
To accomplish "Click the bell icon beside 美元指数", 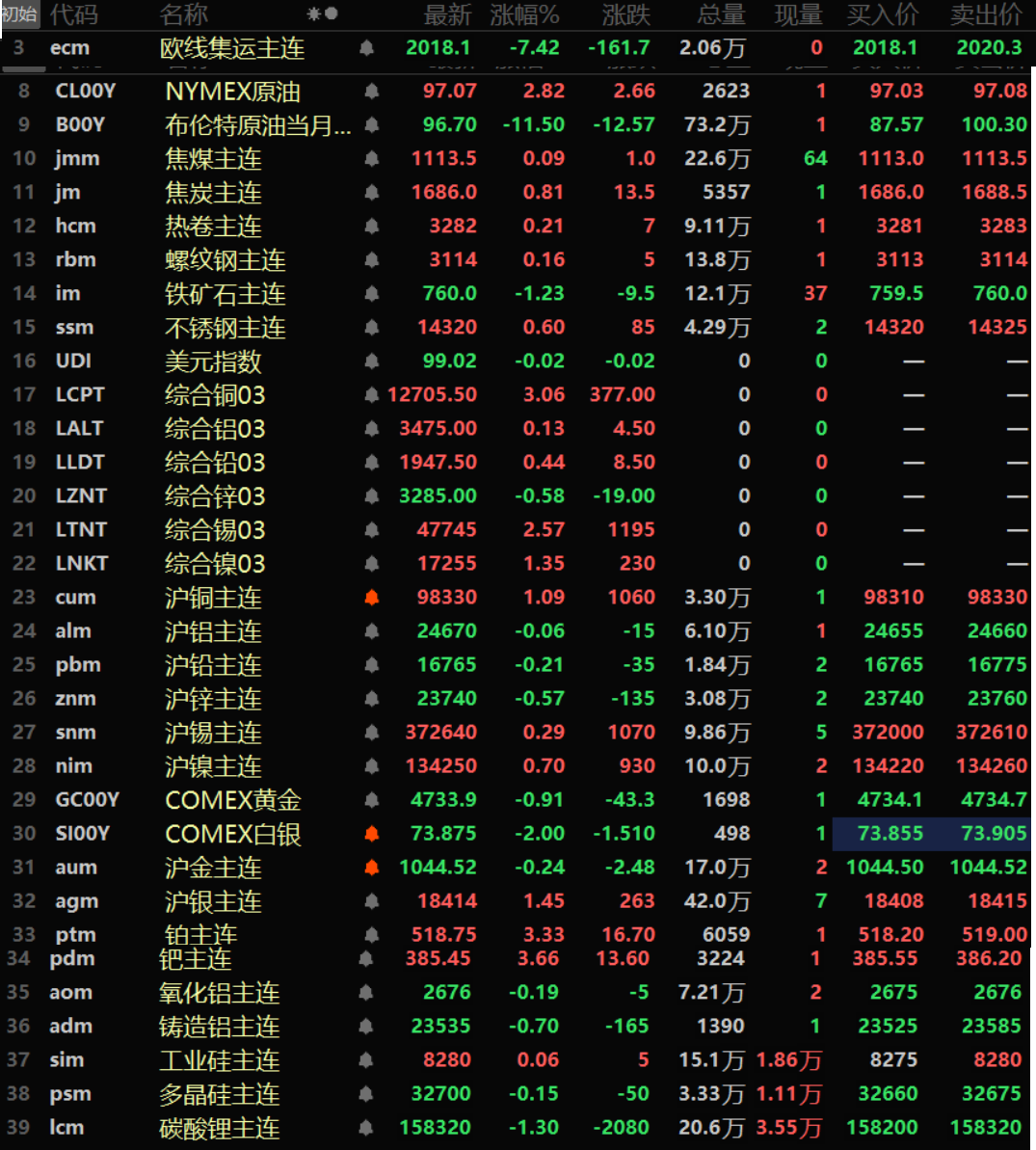I will (x=372, y=361).
